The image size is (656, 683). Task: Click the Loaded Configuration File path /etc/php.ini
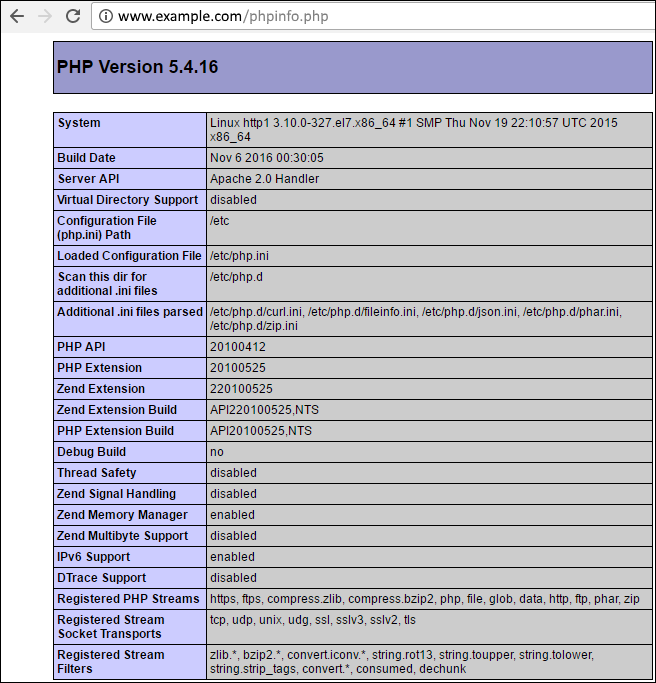point(239,256)
